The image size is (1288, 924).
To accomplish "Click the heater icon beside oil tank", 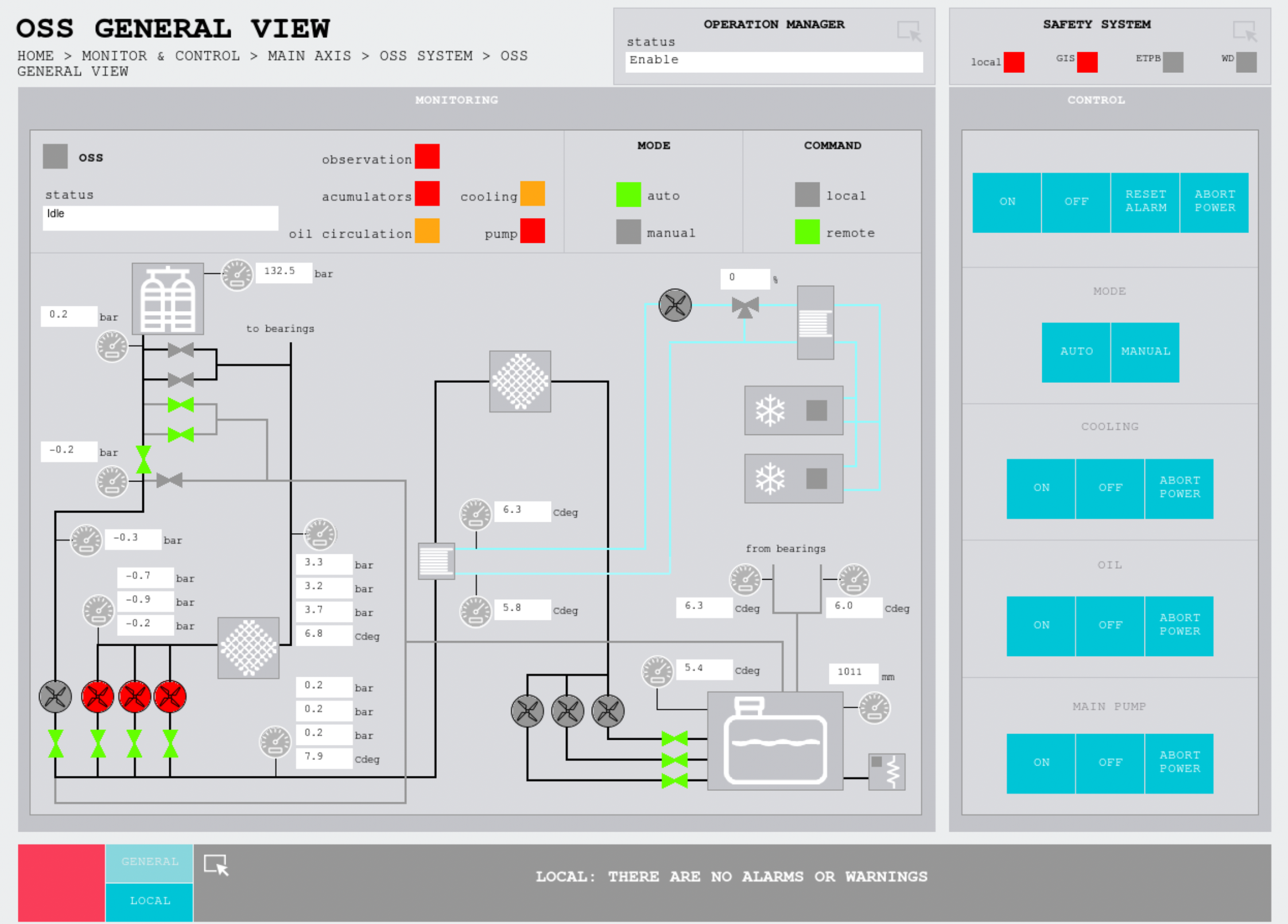I will 886,772.
